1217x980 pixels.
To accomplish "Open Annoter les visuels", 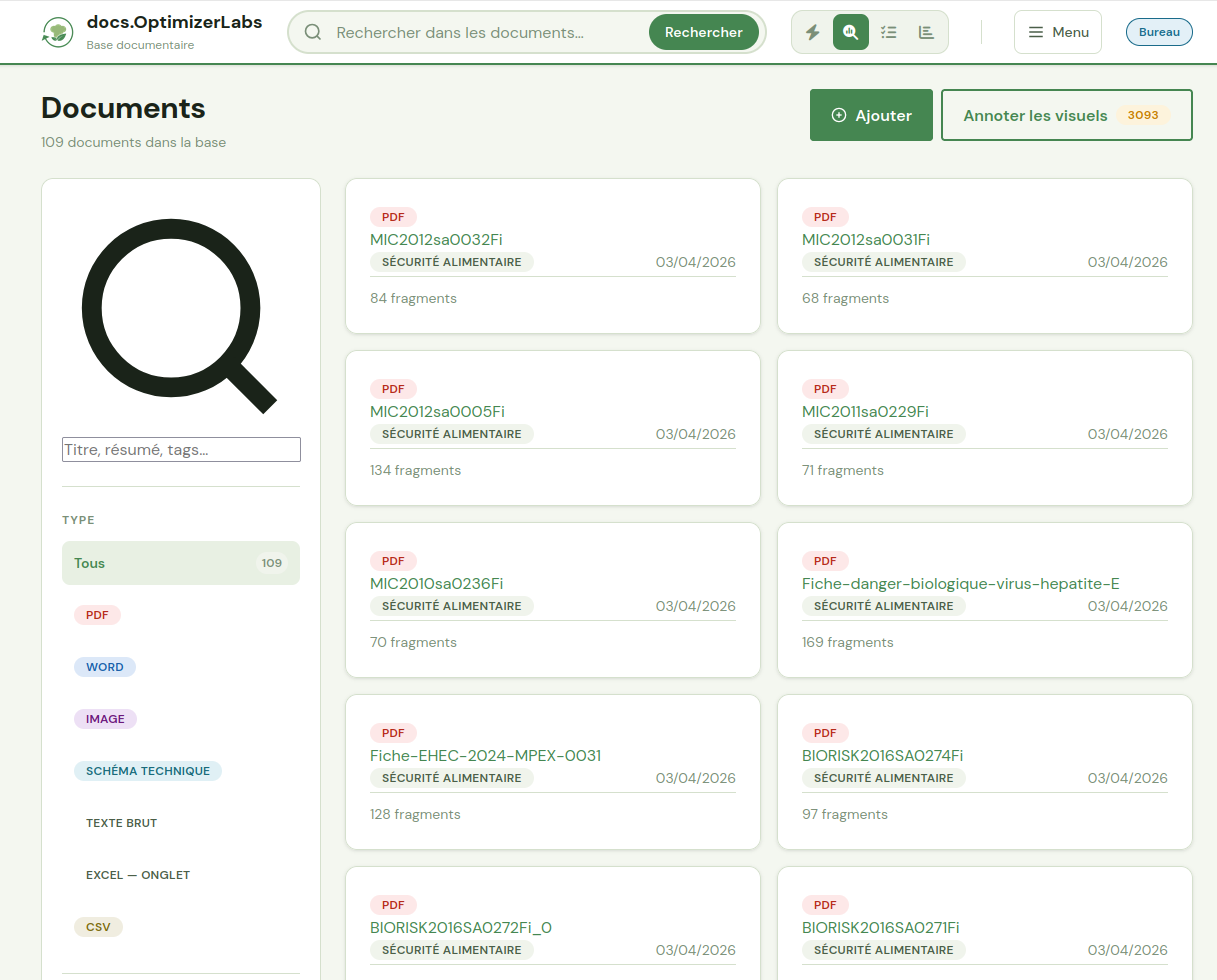I will (x=1066, y=115).
